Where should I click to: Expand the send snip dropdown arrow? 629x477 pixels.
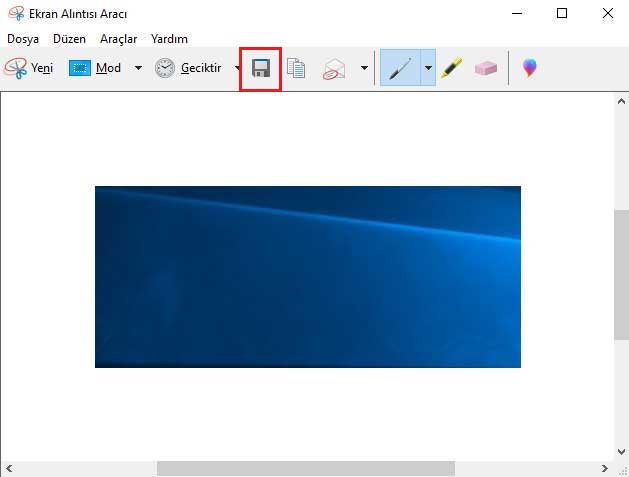(x=364, y=68)
